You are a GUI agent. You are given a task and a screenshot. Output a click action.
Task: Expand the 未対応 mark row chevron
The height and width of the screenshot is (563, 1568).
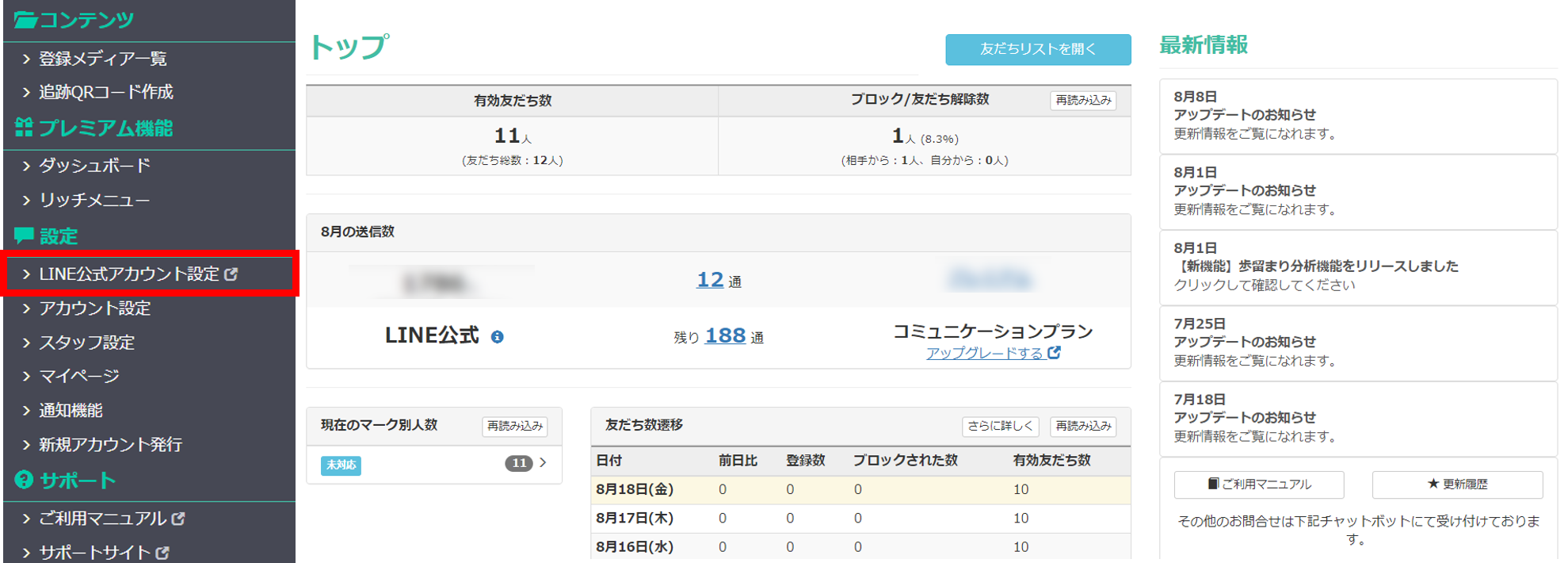point(543,462)
